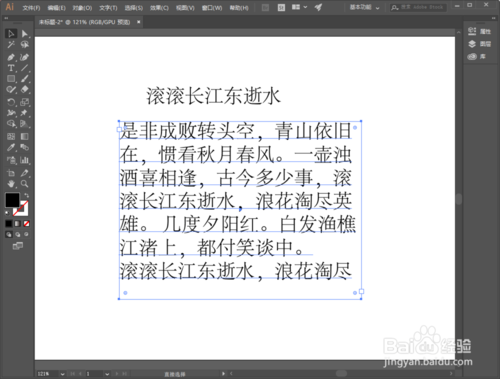Open the 库 libraries panel
The height and width of the screenshot is (379, 500).
(x=477, y=57)
